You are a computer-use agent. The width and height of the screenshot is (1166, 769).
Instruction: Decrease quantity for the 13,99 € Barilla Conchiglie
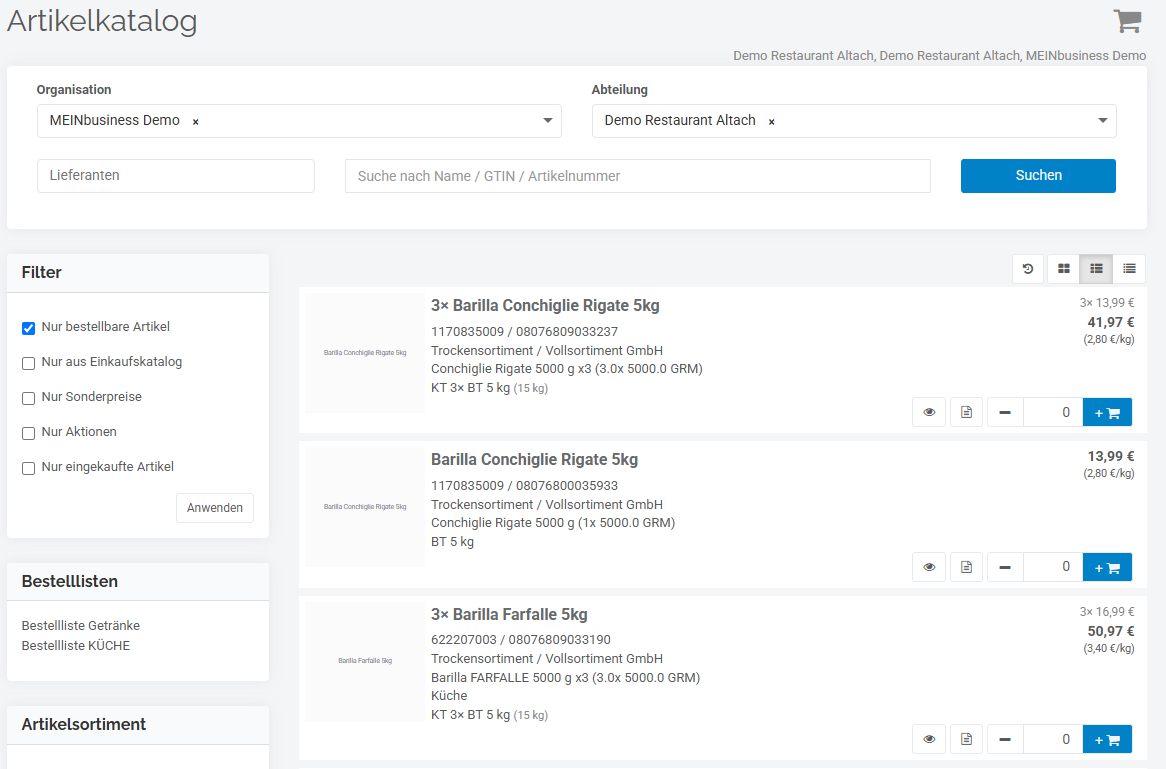click(x=1005, y=567)
